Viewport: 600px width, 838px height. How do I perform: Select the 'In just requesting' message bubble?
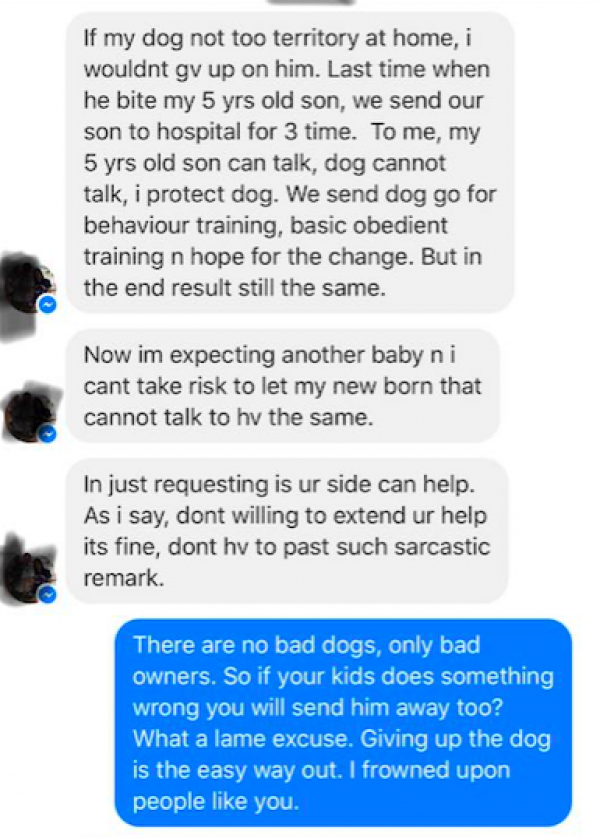coord(287,531)
